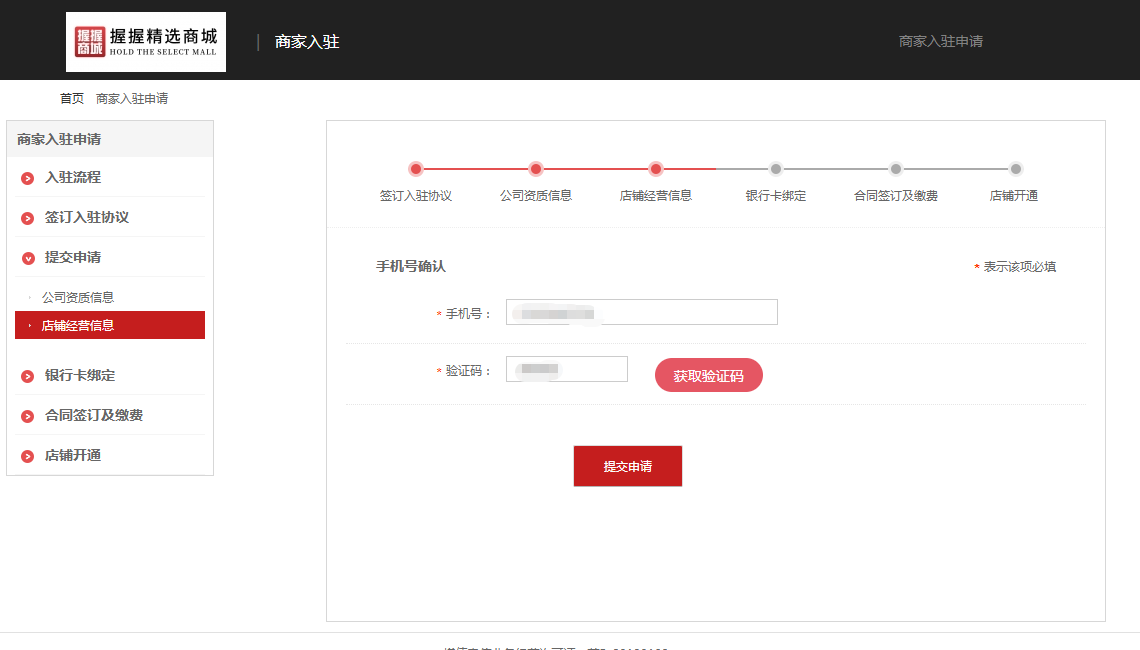Click the 公司资质信息 progress step dot
The width and height of the screenshot is (1140, 650).
click(536, 169)
